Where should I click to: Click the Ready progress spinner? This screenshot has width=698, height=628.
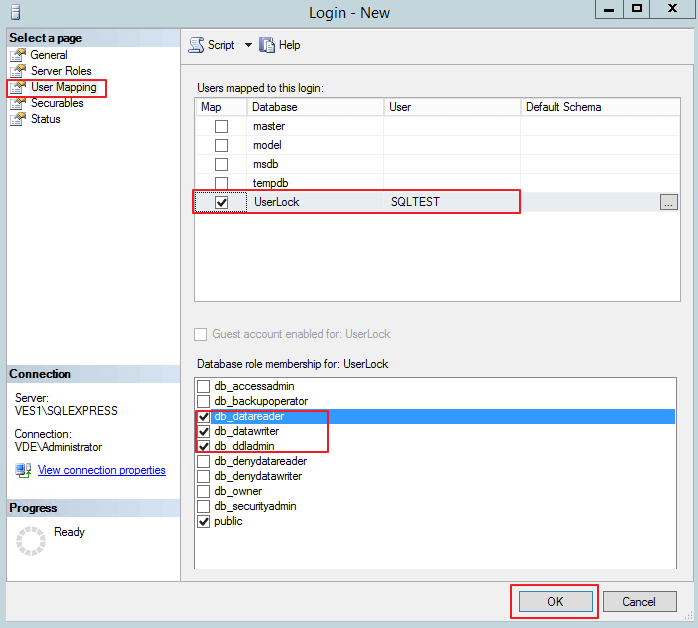click(x=31, y=541)
